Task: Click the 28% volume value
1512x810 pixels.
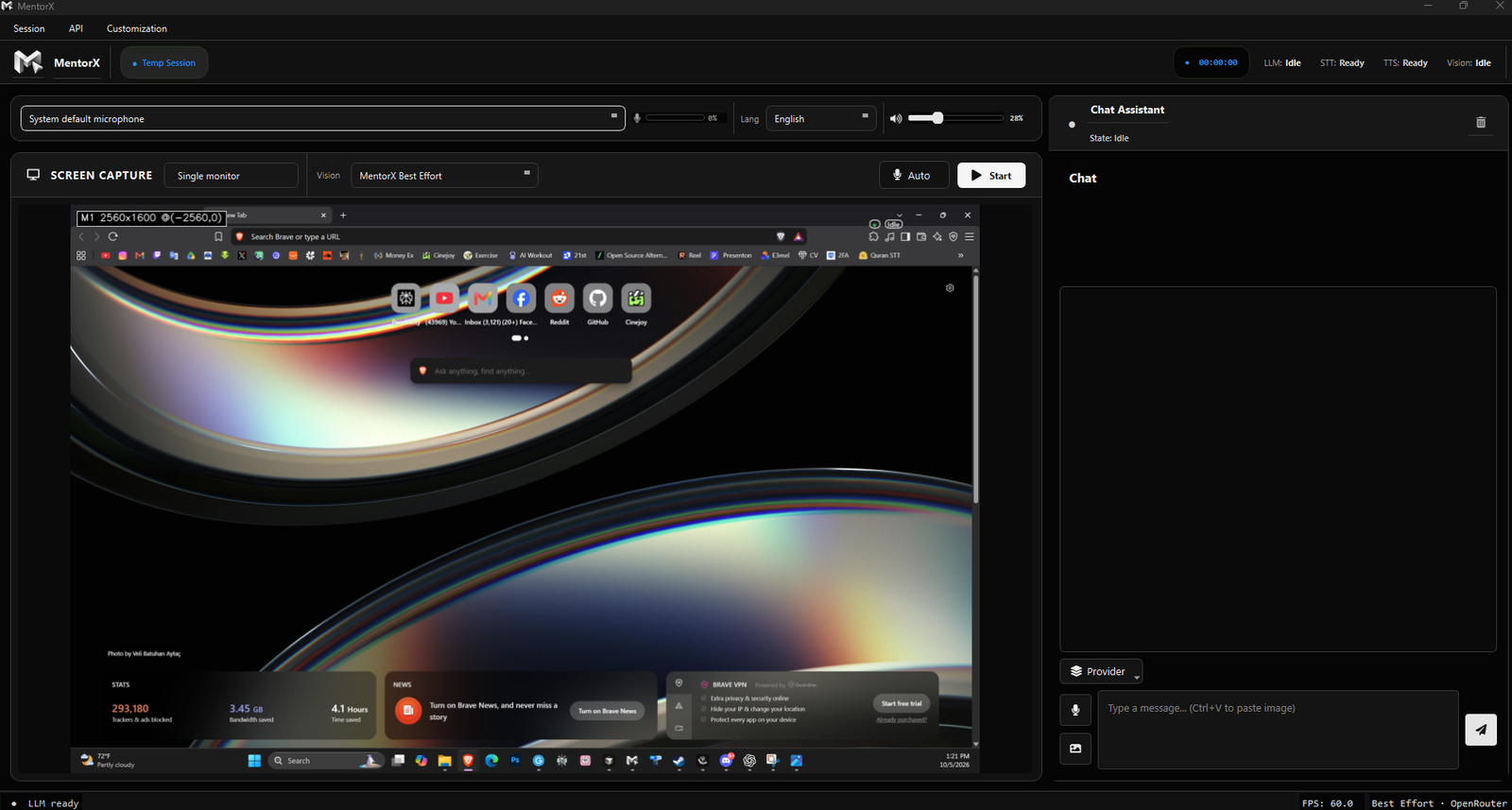Action: click(1016, 118)
